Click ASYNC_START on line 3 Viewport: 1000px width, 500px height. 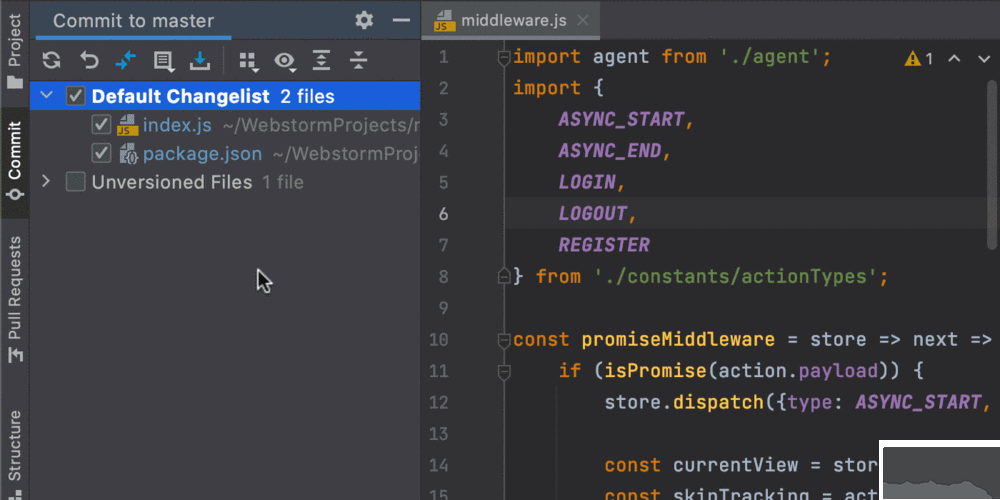pyautogui.click(x=621, y=119)
